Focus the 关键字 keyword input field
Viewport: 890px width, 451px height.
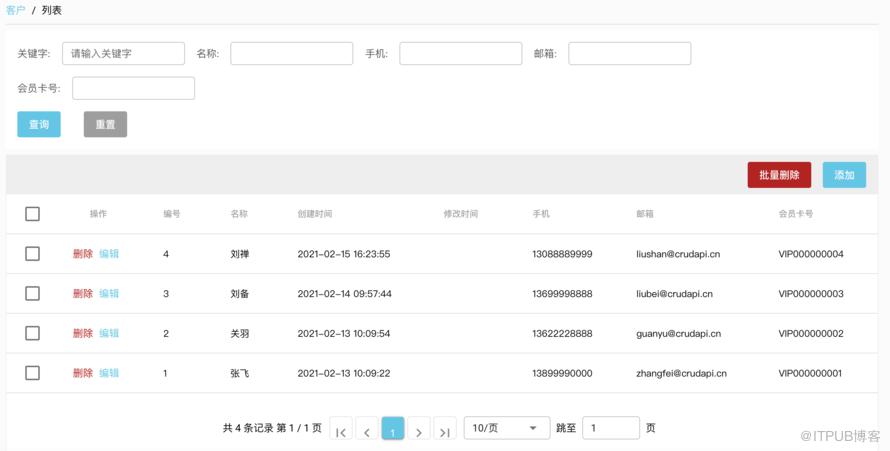123,53
